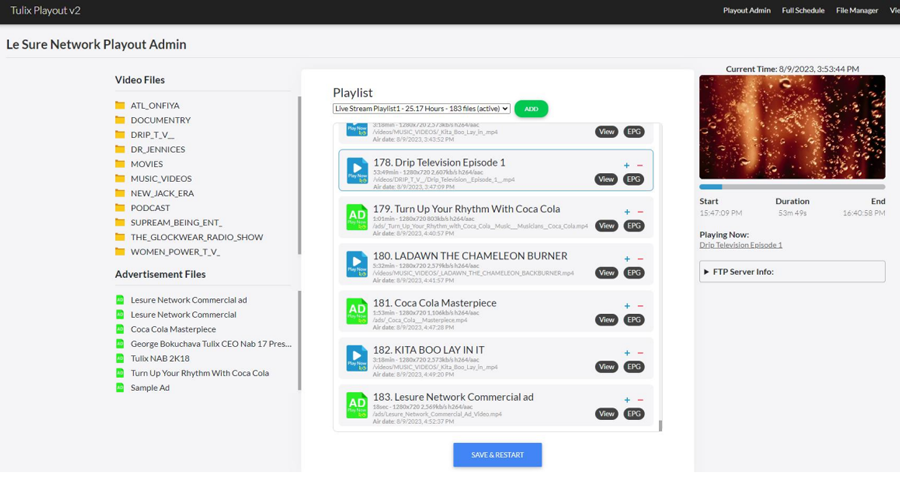
Task: Click minus icon on KITA BOO LAY IN IT
Action: [x=640, y=353]
